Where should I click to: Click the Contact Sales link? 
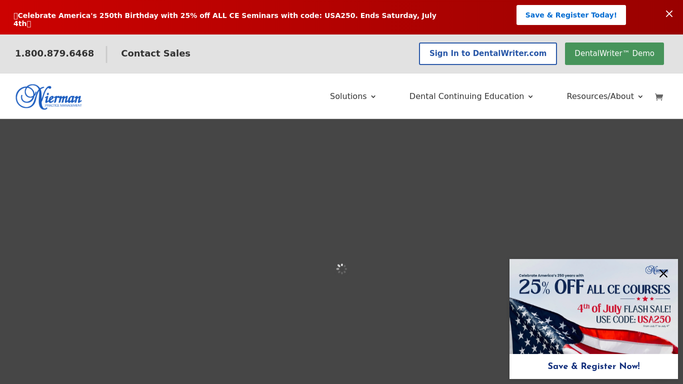pyautogui.click(x=156, y=53)
